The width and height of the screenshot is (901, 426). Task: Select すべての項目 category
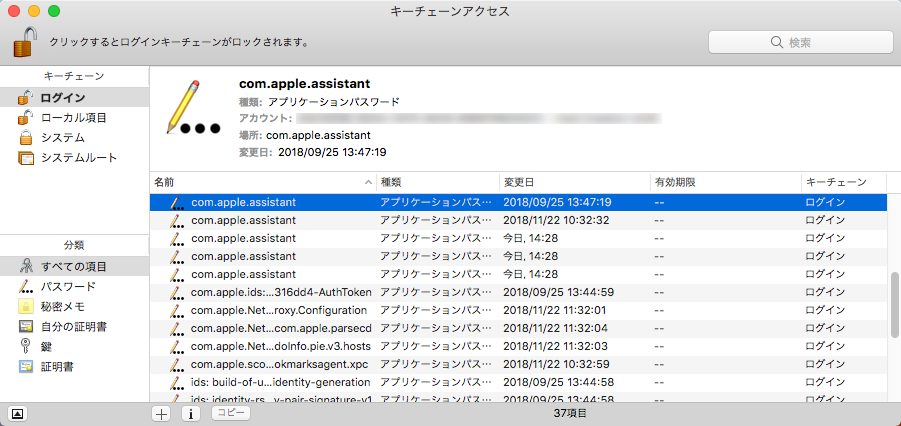tap(73, 266)
